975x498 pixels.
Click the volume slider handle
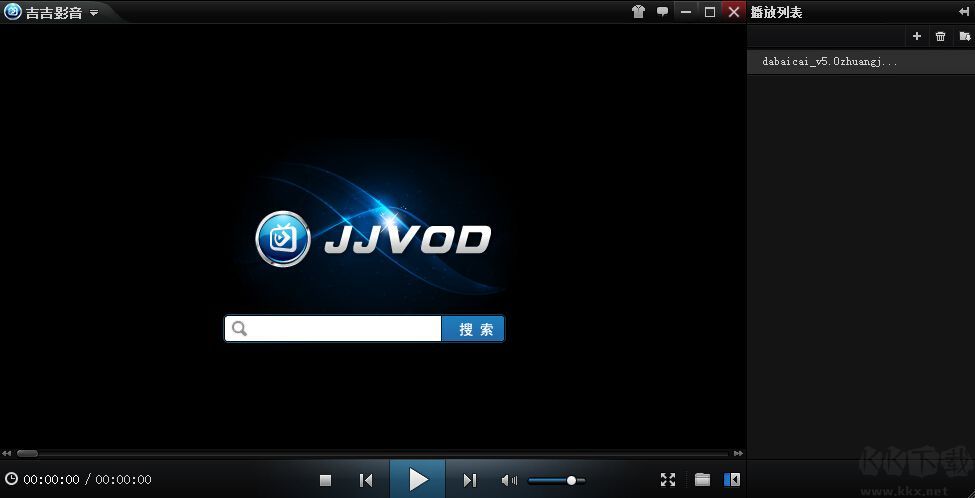tap(571, 480)
